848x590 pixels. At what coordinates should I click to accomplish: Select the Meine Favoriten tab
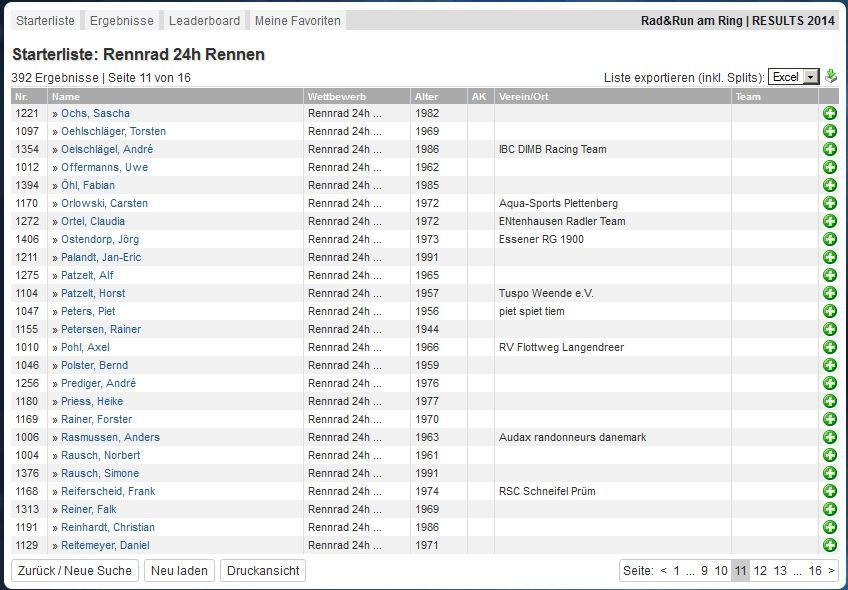[297, 20]
